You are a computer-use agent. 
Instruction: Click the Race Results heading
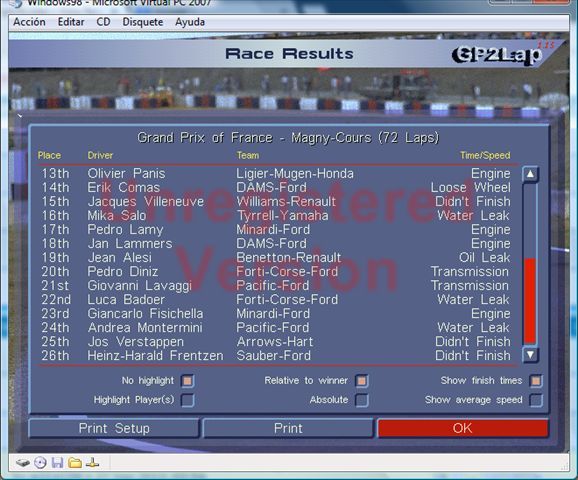click(289, 54)
